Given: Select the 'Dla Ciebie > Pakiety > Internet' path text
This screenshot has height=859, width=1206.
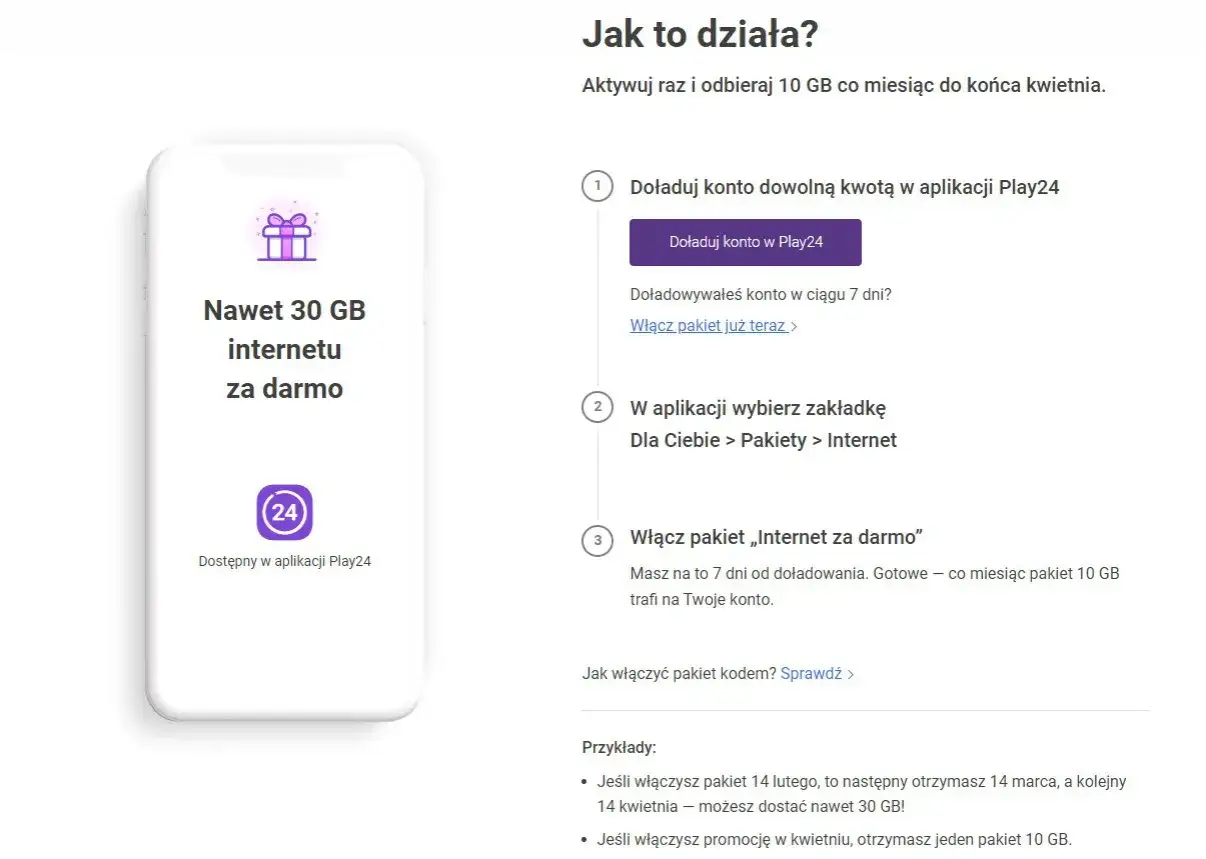Looking at the screenshot, I should (x=765, y=440).
